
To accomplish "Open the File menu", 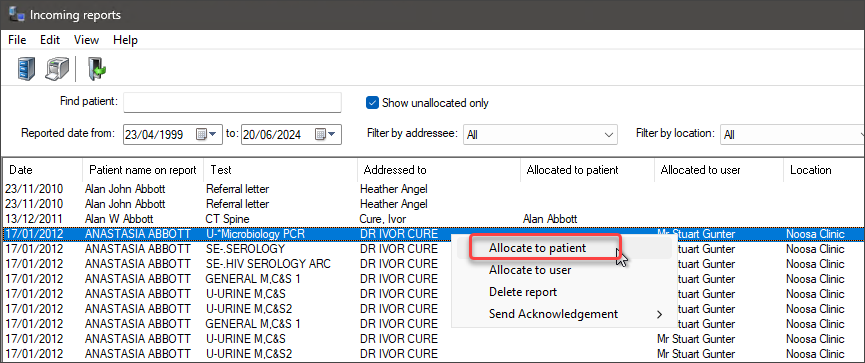I will pos(17,40).
